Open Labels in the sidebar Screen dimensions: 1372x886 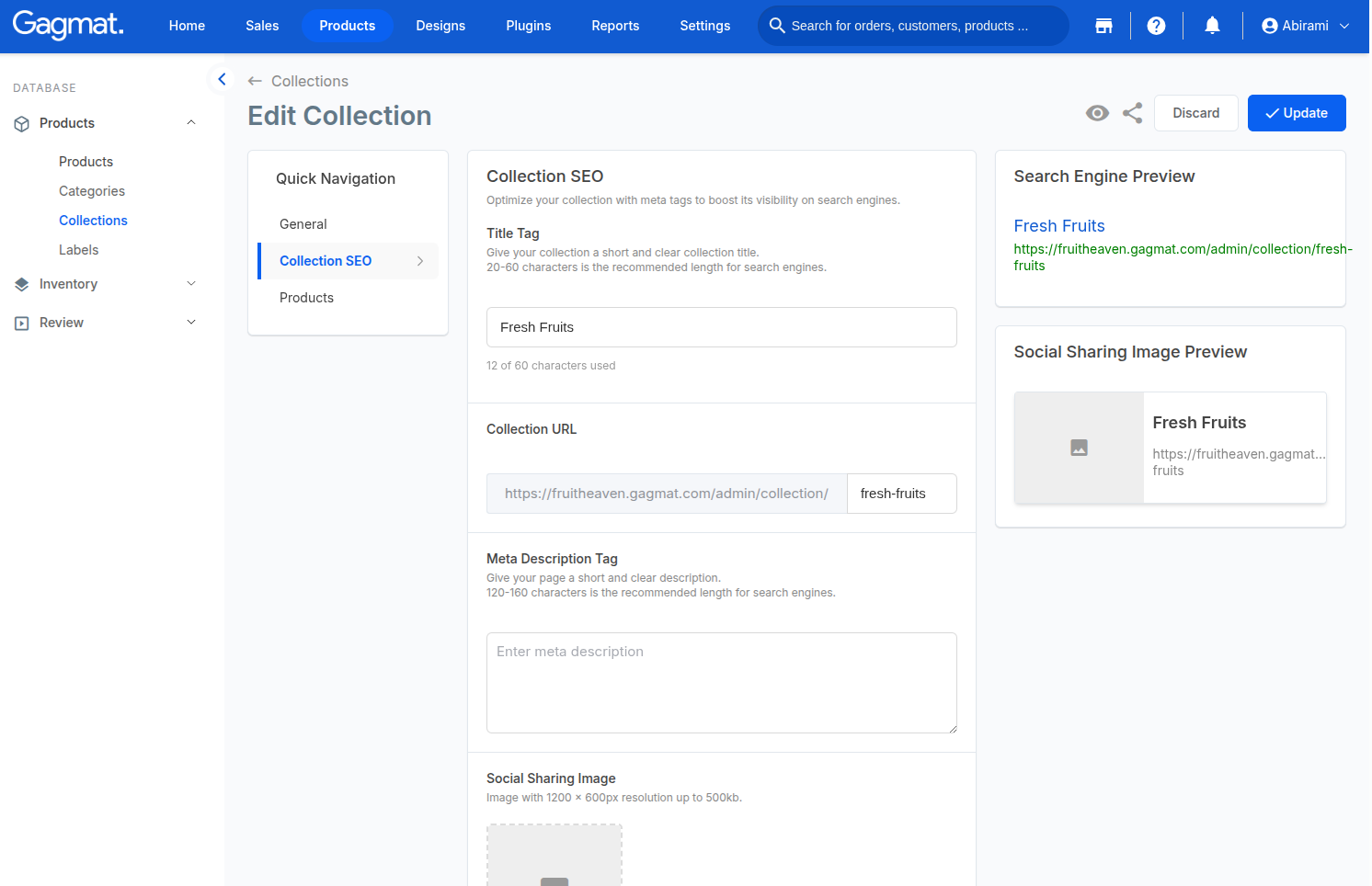[x=79, y=250]
